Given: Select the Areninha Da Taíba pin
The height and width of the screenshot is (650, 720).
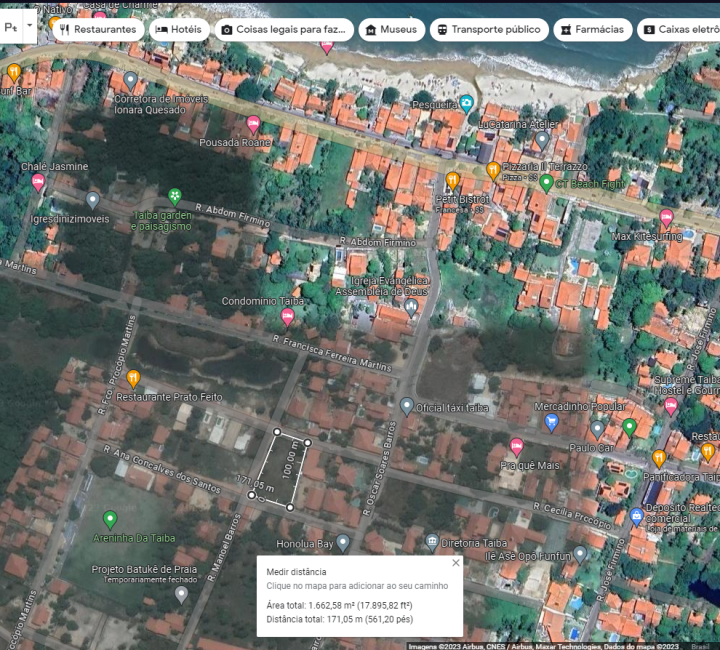Looking at the screenshot, I should point(110,520).
